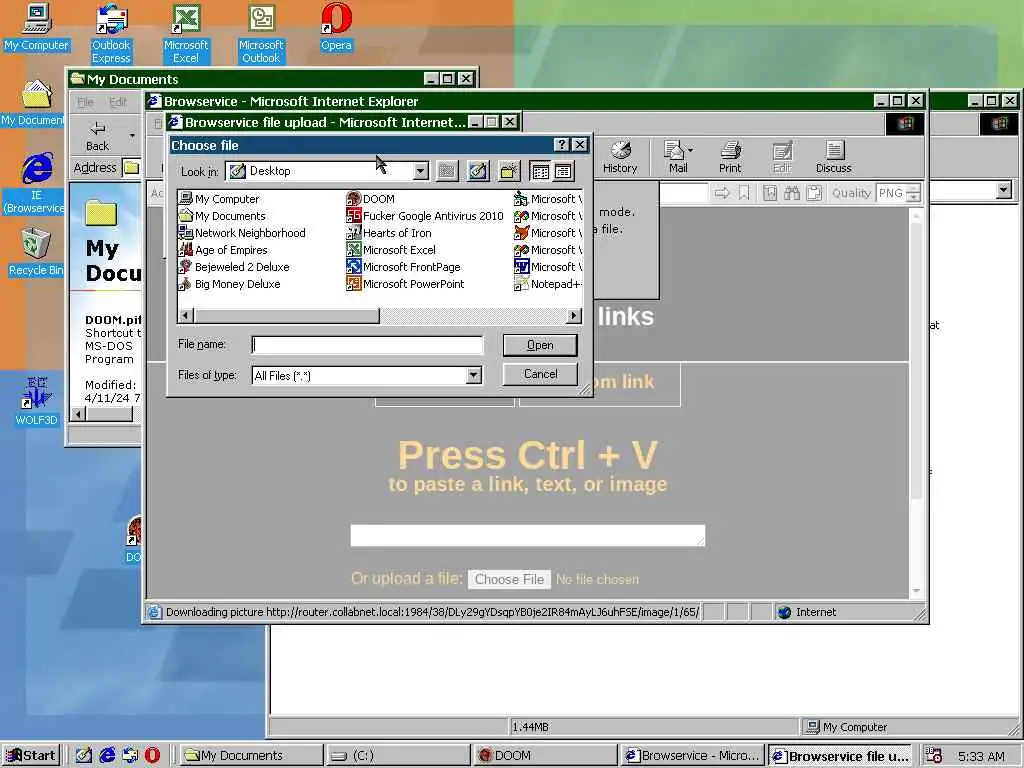Select Network Neighborhood in file list

pos(242,232)
